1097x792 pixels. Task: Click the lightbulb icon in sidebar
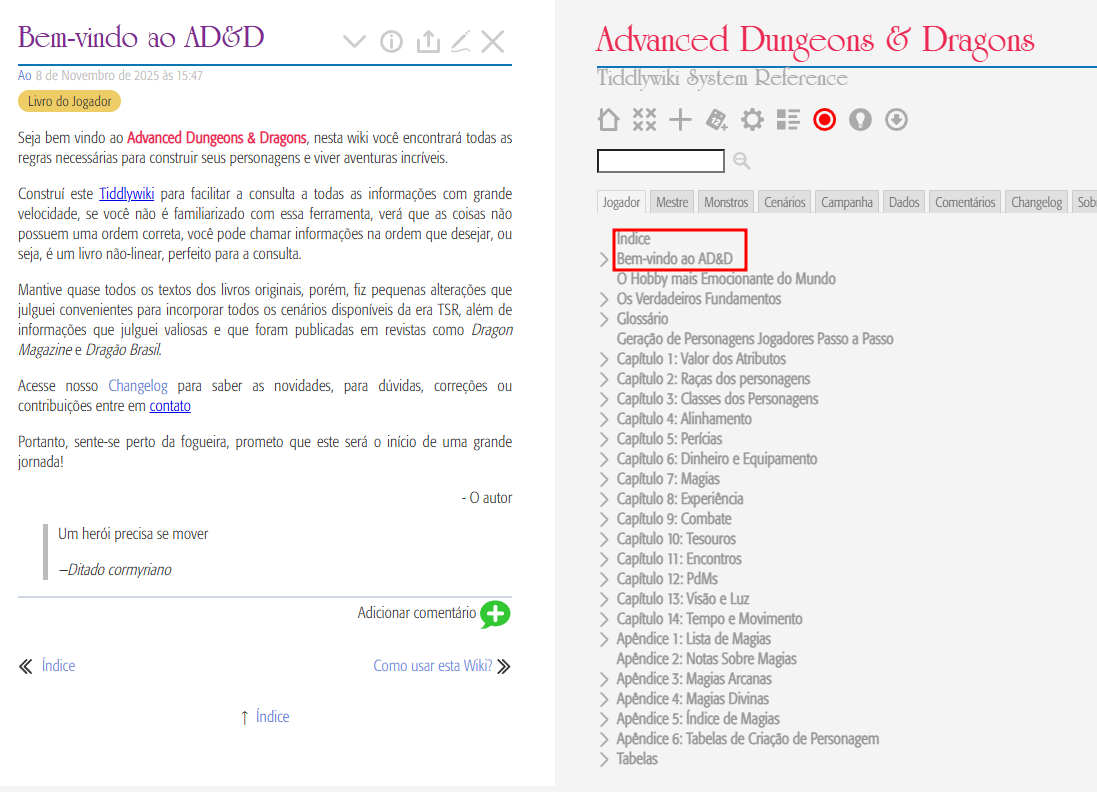tap(860, 120)
